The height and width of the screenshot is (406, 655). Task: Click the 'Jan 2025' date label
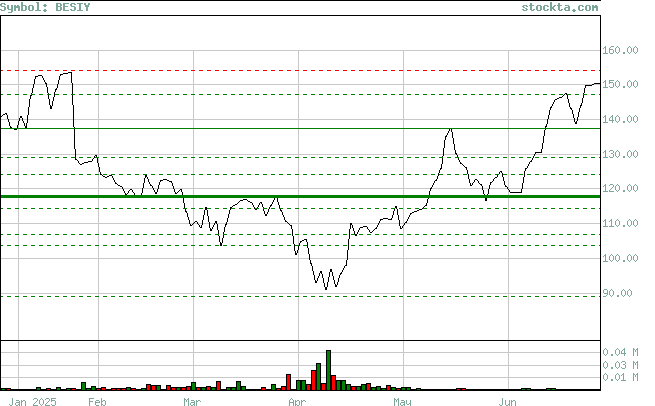(x=33, y=402)
